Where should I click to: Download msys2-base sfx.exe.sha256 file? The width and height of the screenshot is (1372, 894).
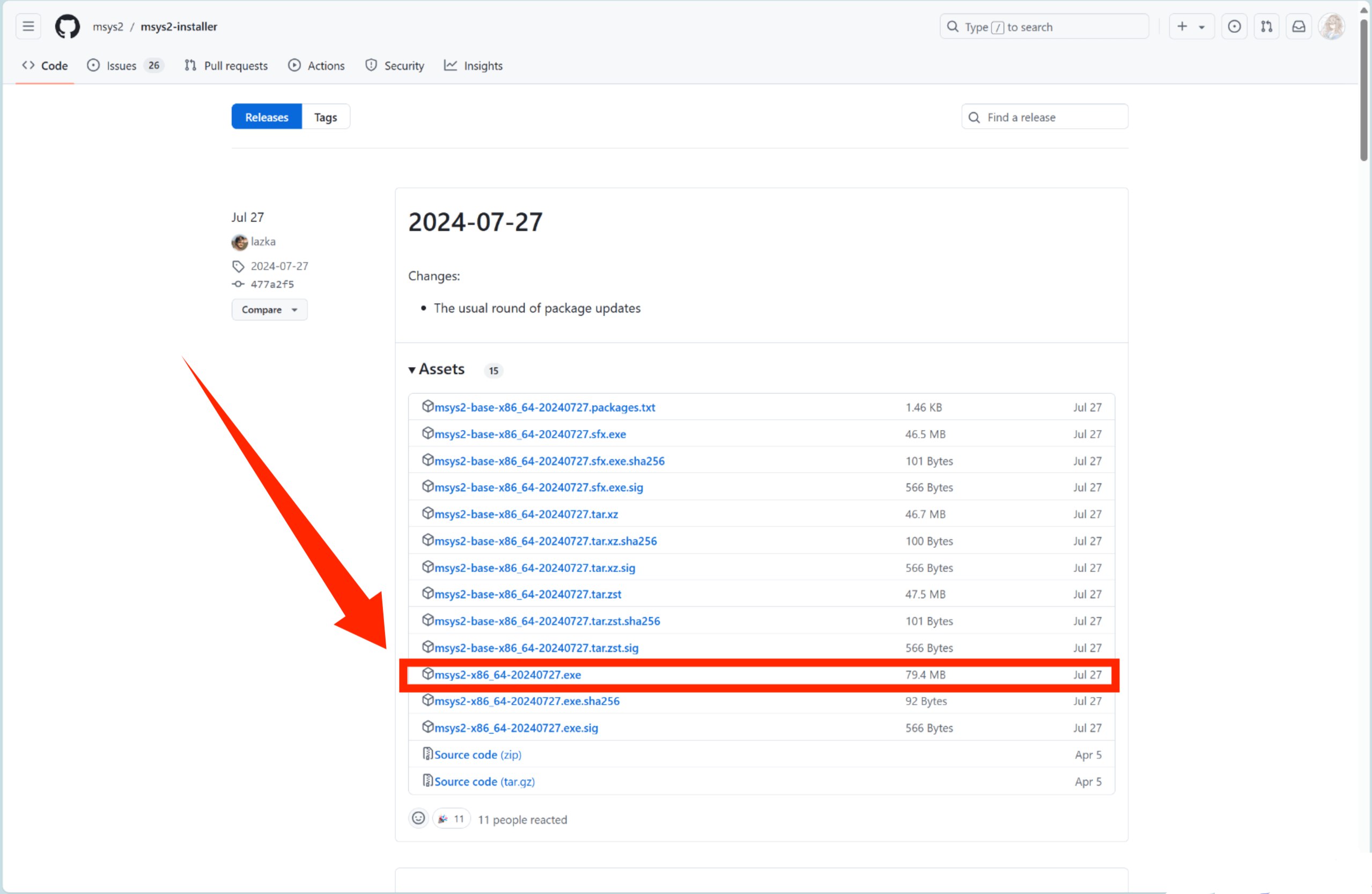pyautogui.click(x=549, y=461)
